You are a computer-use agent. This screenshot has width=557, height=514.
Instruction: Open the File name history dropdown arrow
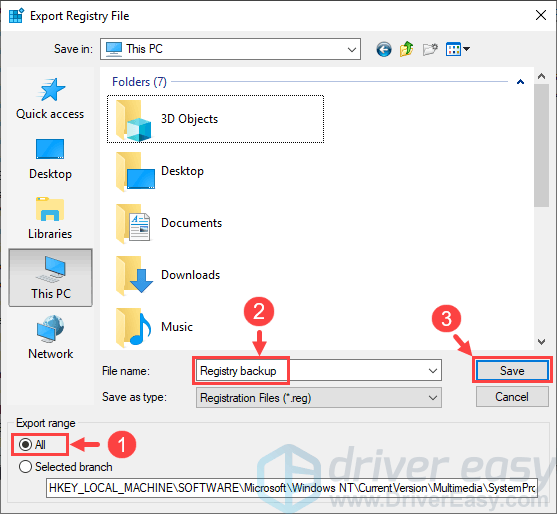(433, 371)
